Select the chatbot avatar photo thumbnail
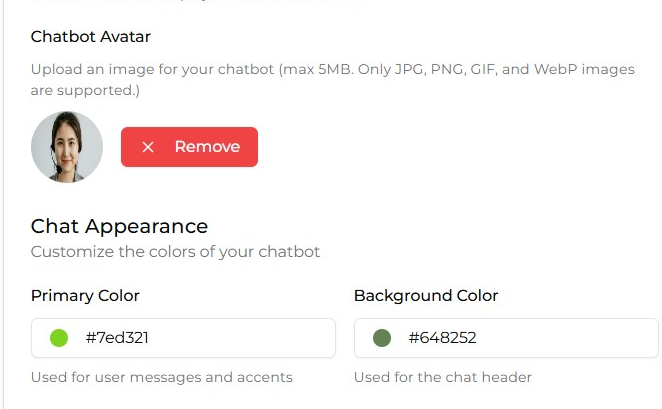662x409 pixels. pyautogui.click(x=67, y=147)
